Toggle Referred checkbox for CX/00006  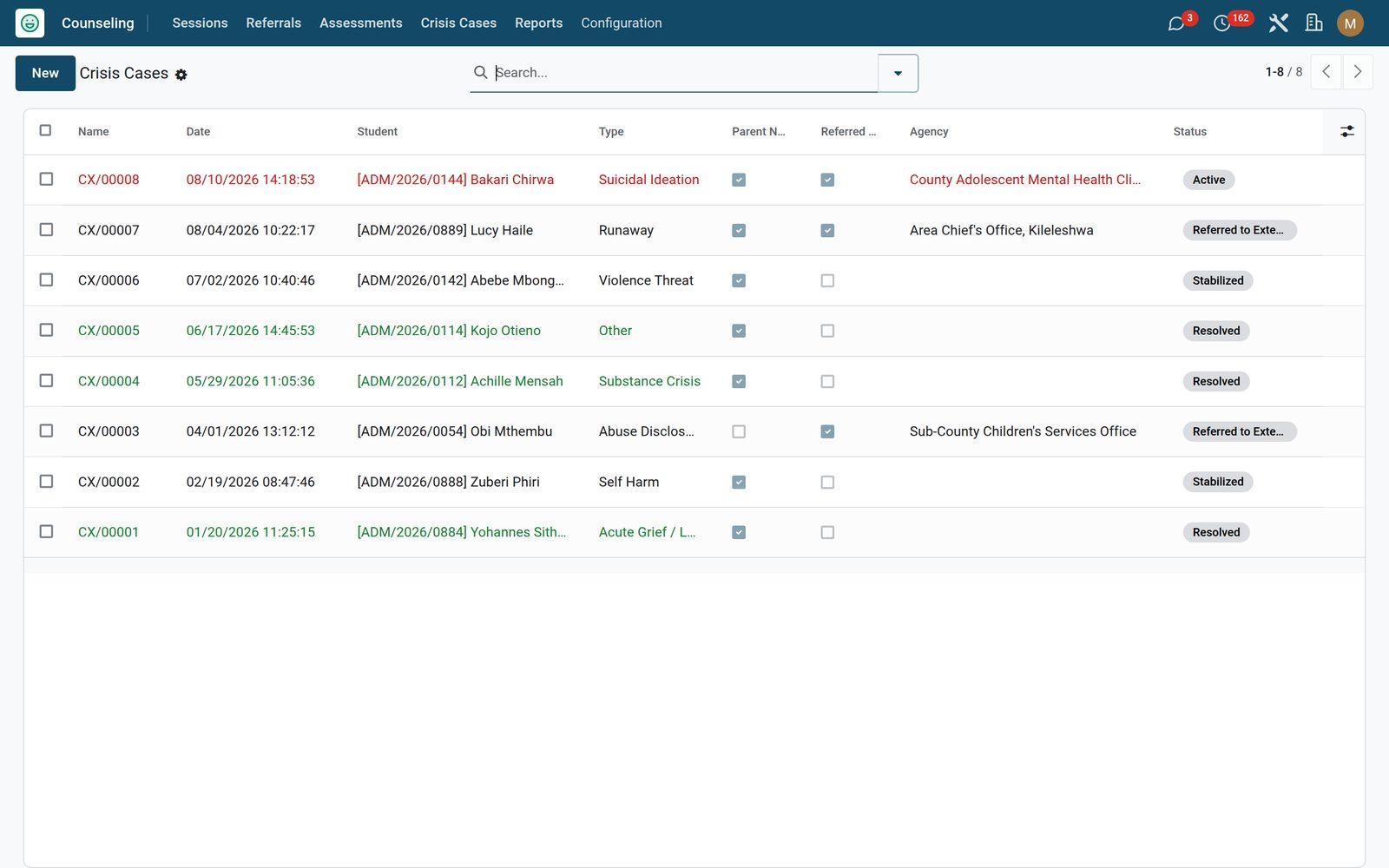coord(827,280)
